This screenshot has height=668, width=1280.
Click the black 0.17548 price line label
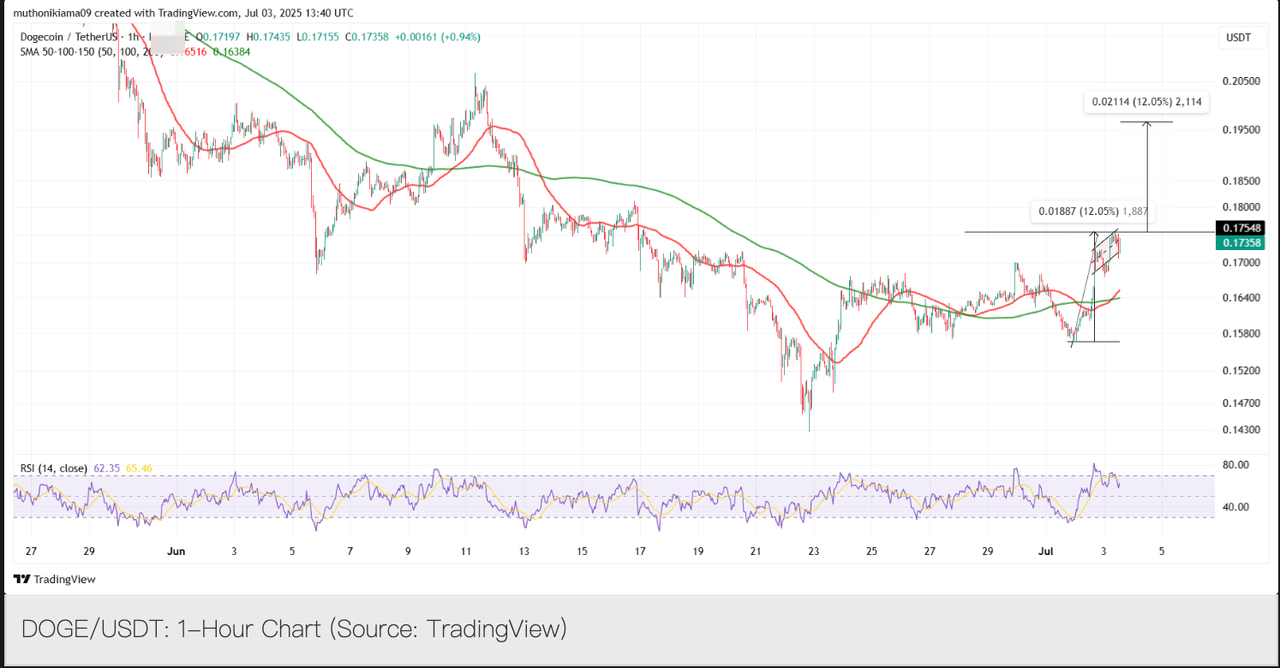pyautogui.click(x=1238, y=228)
